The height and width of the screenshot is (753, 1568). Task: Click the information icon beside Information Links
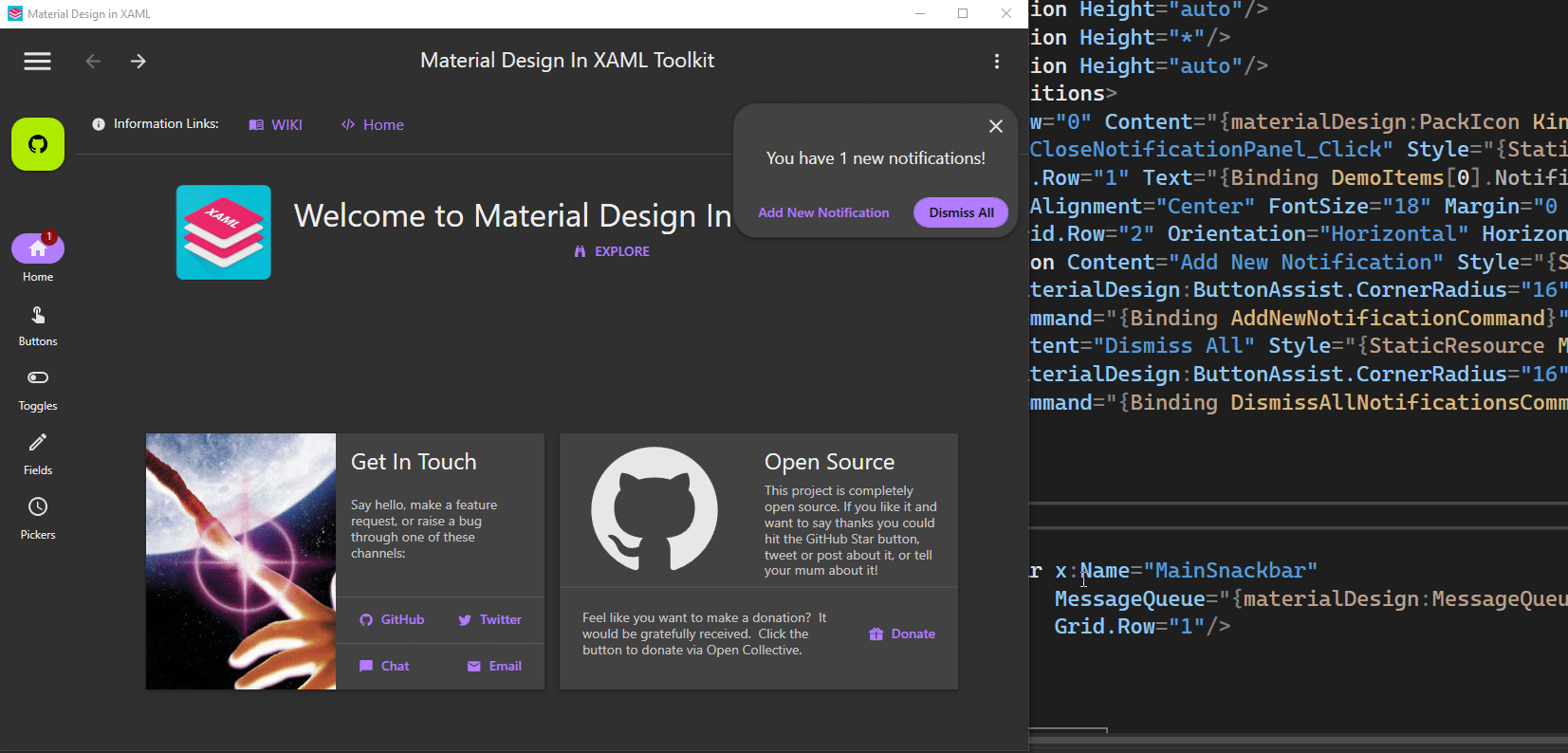99,124
